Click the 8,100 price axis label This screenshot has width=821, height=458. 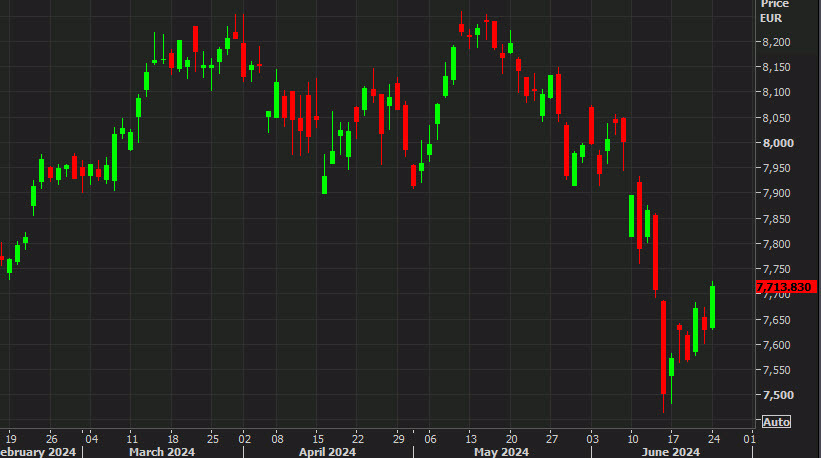(776, 92)
